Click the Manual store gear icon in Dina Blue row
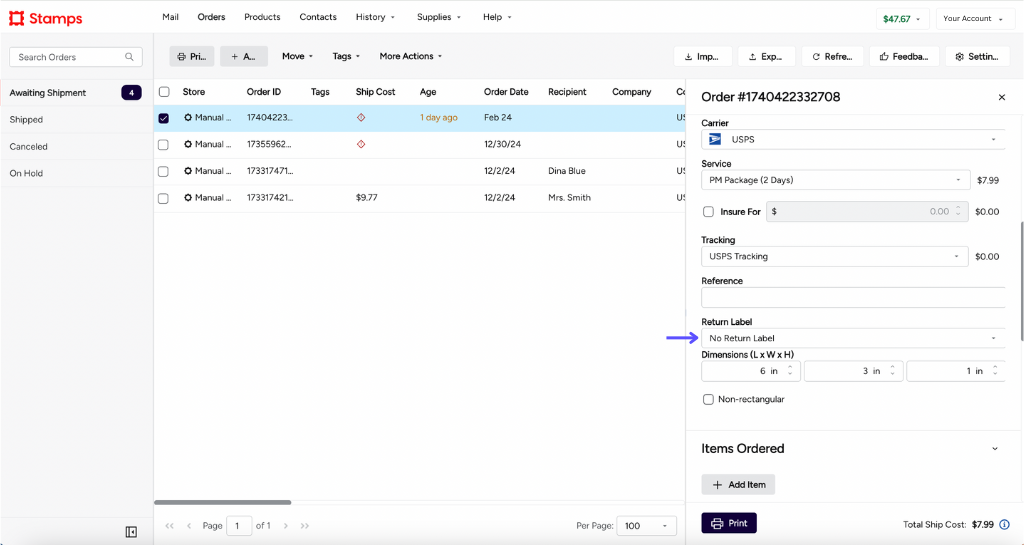The image size is (1024, 545). pos(188,171)
